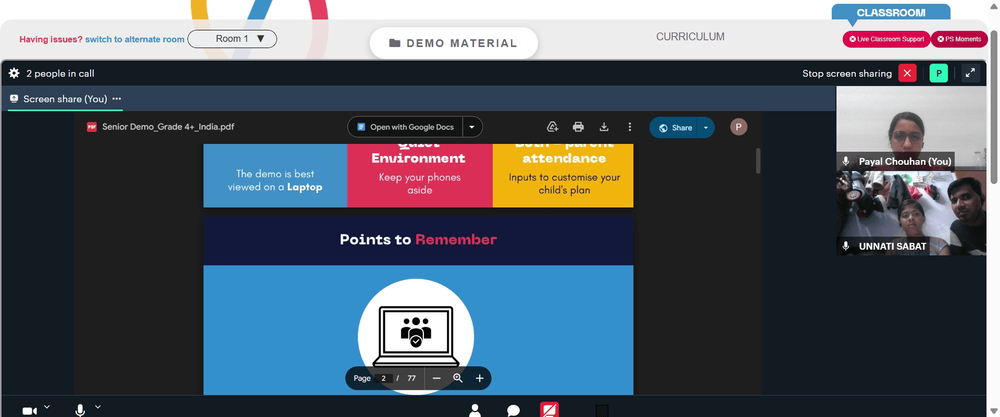Toggle the microphone mute
Viewport: 1000px width, 417px height.
pos(80,410)
